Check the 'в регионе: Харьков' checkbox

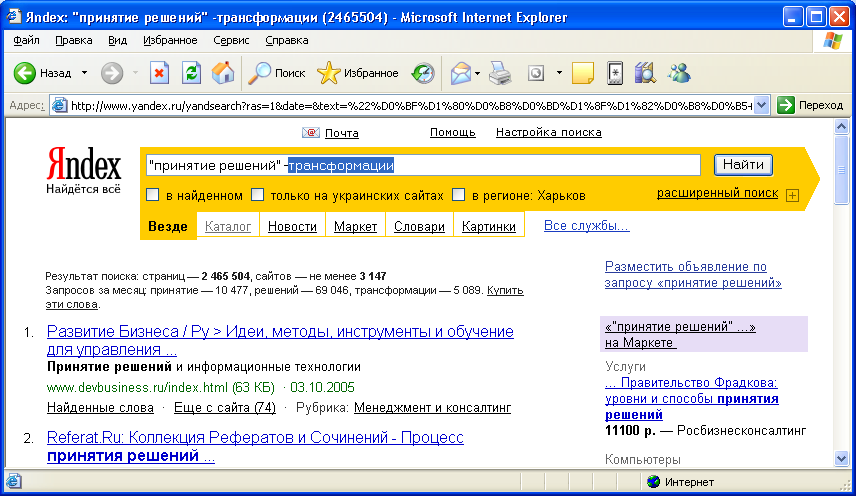pos(459,195)
